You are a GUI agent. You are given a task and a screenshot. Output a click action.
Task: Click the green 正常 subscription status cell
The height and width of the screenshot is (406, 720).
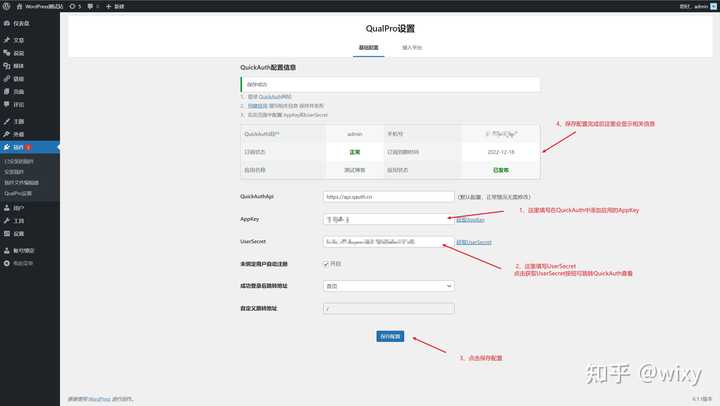point(354,152)
